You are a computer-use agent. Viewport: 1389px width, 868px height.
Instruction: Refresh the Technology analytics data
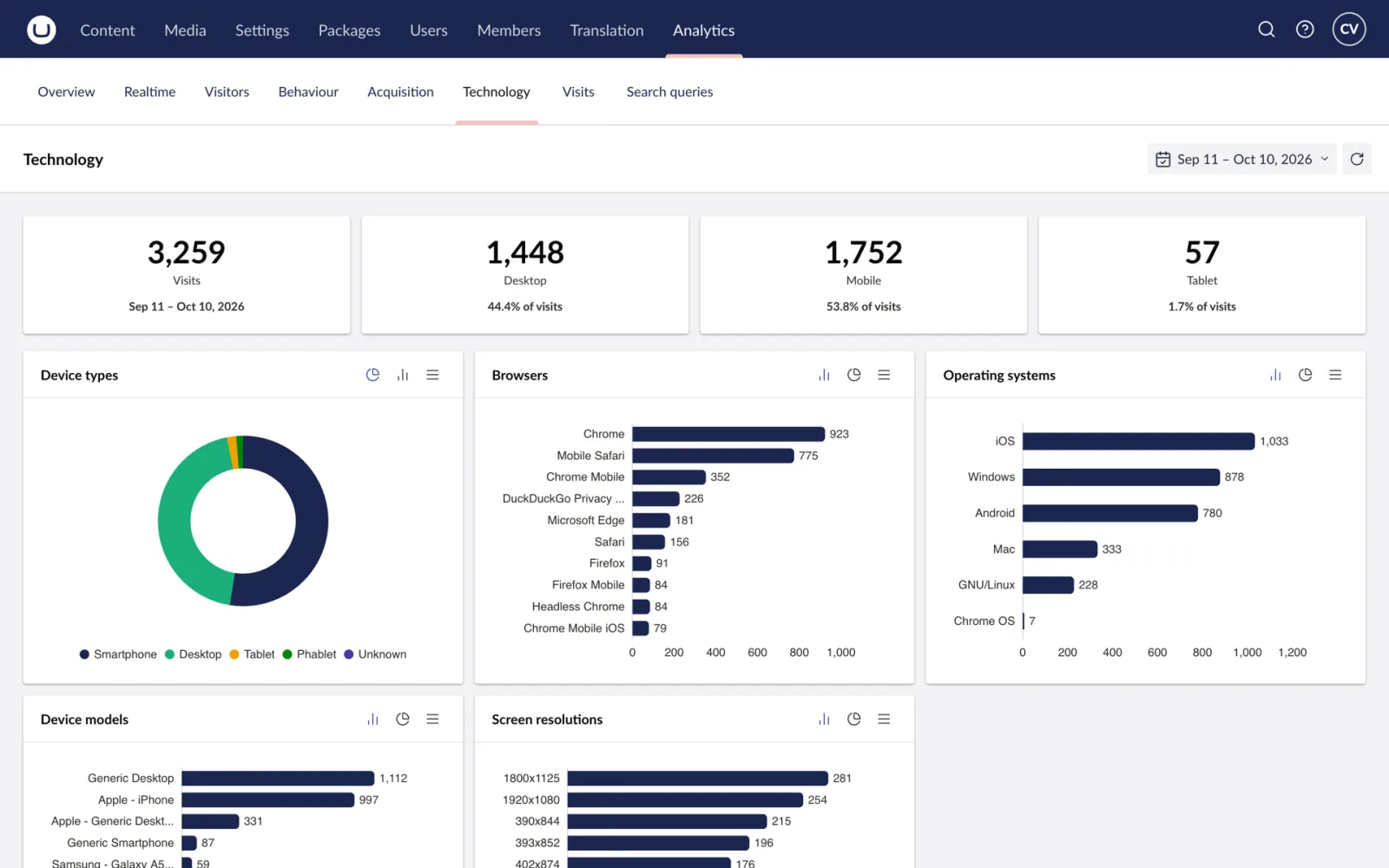(1357, 159)
